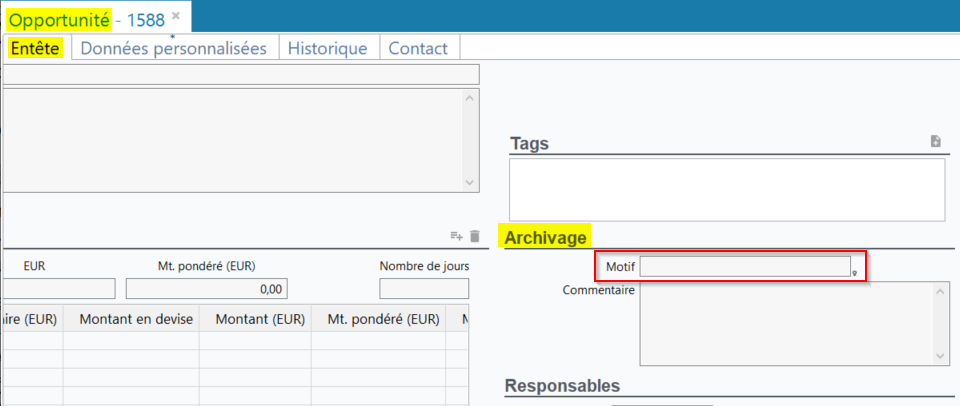Click the Archivage section heading

(x=545, y=238)
